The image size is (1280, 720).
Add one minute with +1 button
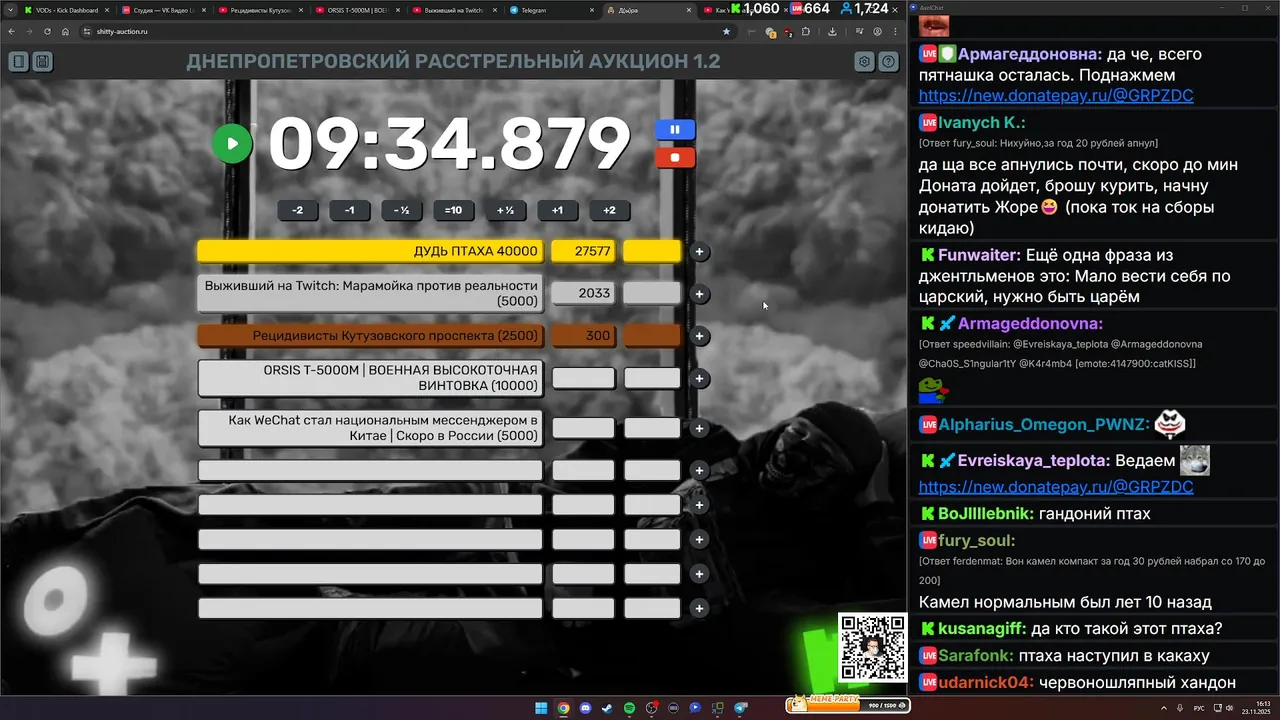[x=557, y=210]
